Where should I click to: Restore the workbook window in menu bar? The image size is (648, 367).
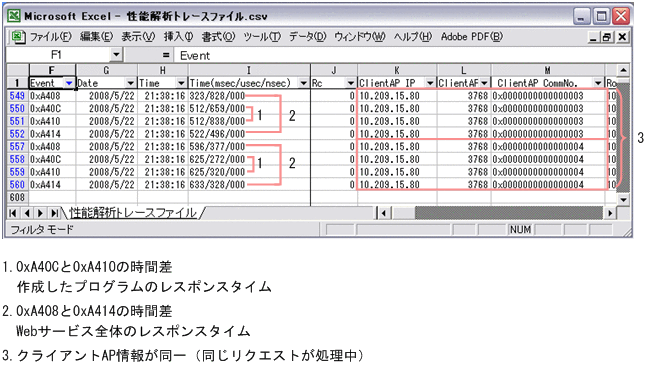[607, 37]
